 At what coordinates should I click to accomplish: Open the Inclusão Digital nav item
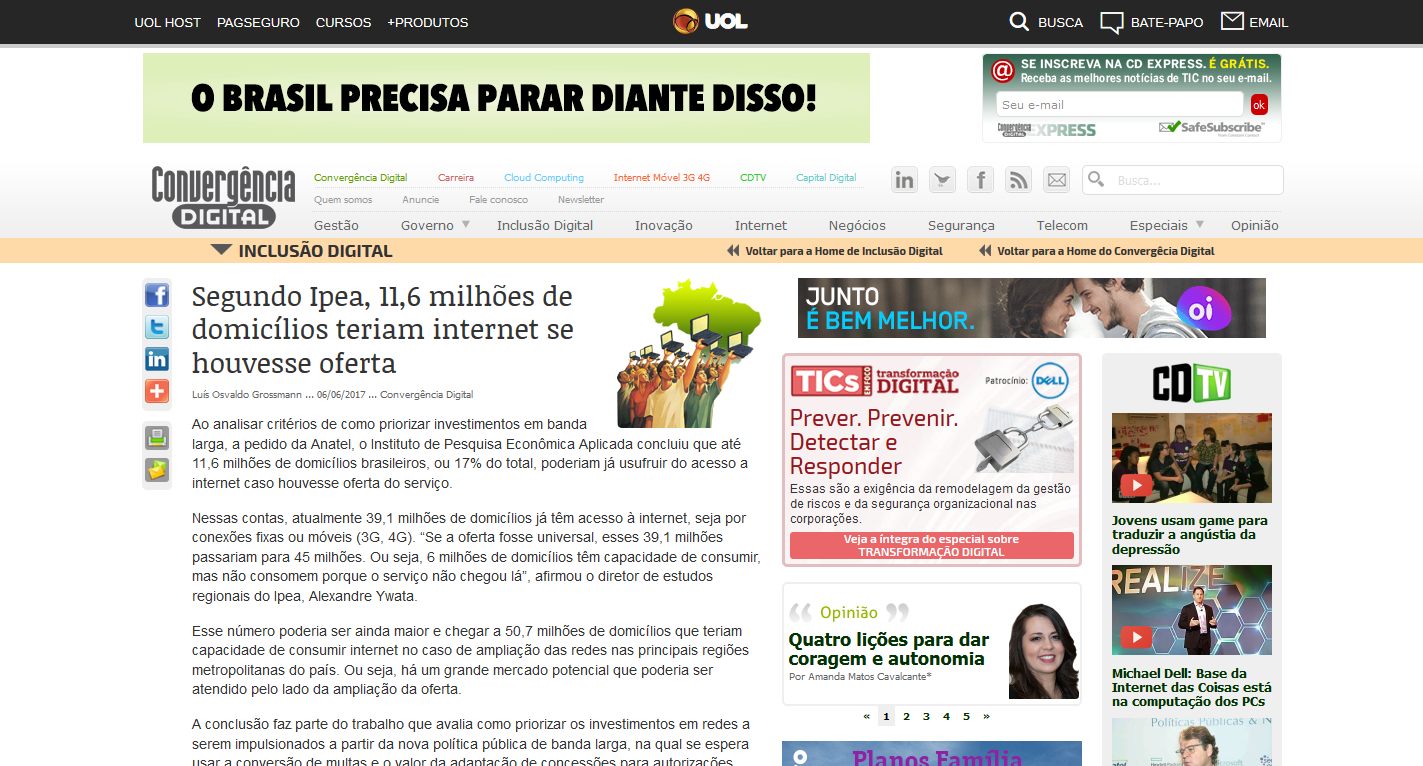pos(545,225)
